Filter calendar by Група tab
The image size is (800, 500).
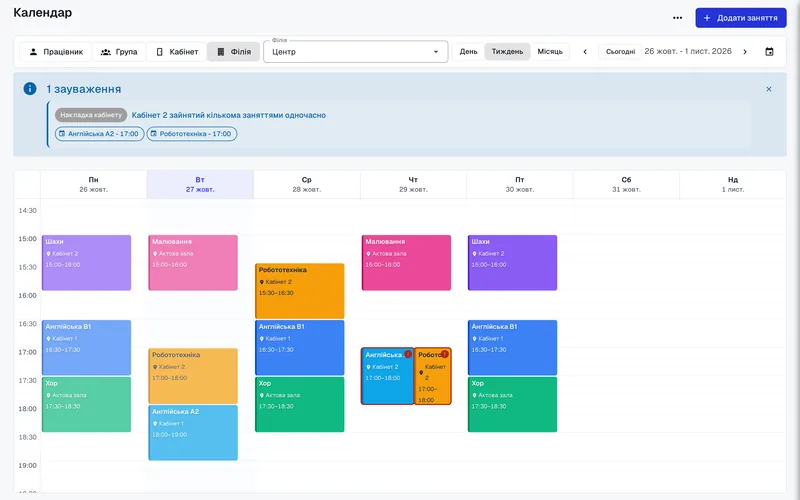[x=119, y=52]
